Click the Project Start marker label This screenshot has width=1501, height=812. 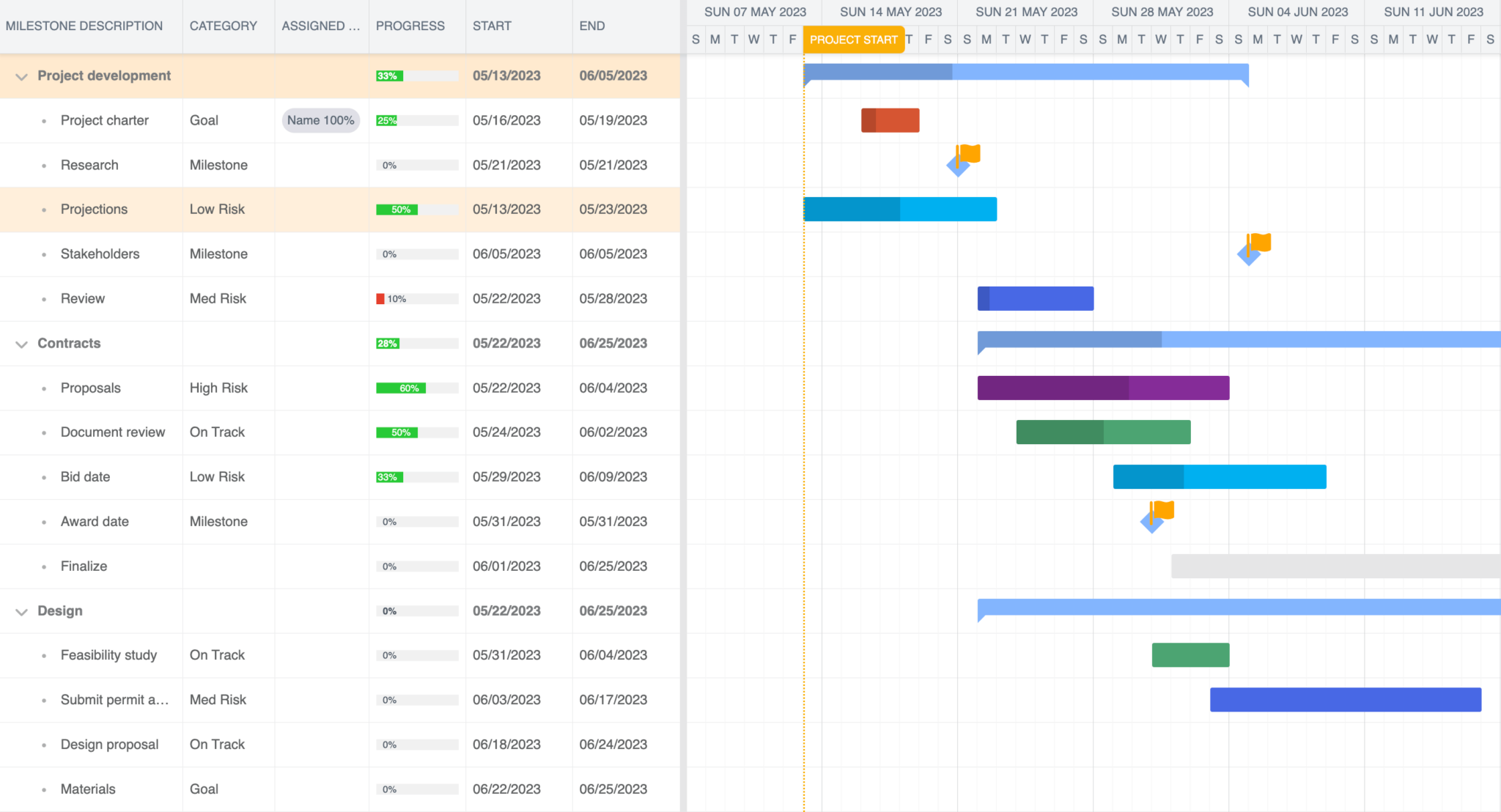(x=854, y=40)
